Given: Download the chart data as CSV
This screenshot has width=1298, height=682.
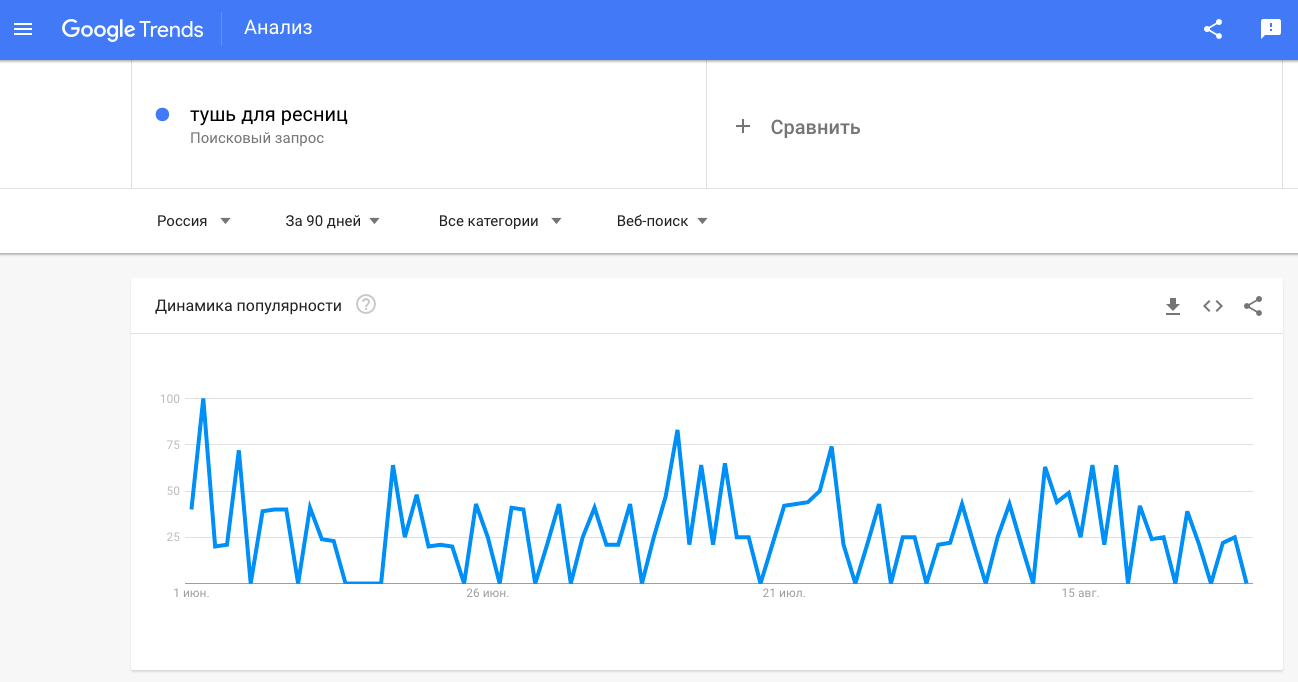Looking at the screenshot, I should [1173, 306].
